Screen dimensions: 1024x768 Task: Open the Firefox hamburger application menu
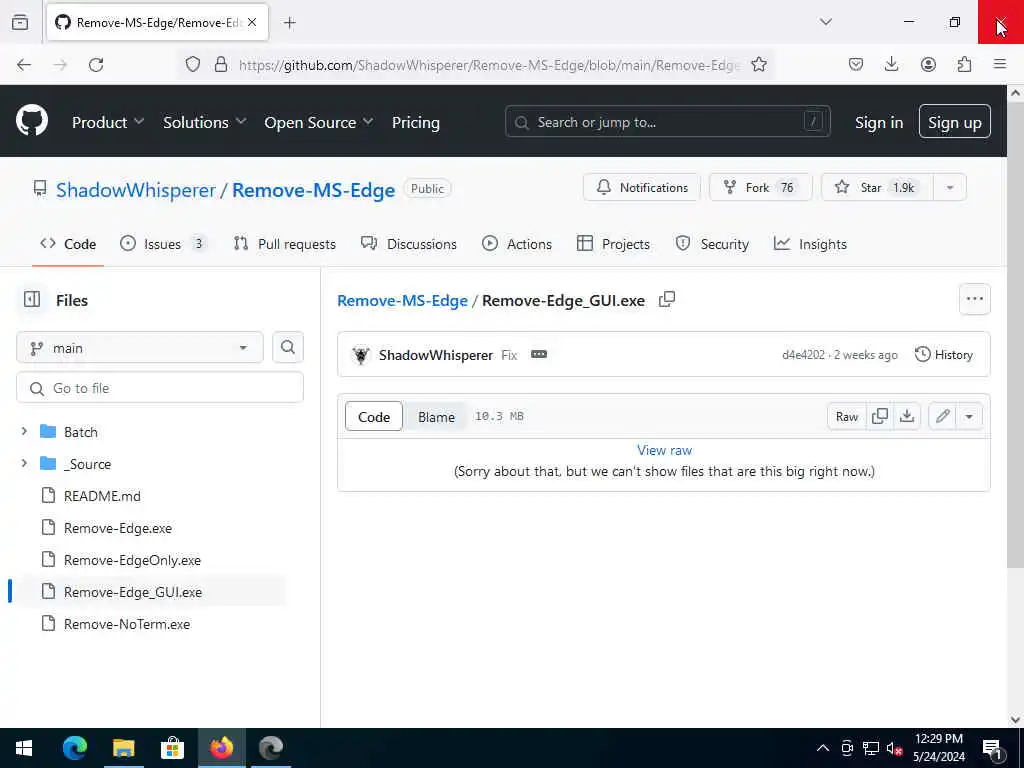click(x=1000, y=64)
